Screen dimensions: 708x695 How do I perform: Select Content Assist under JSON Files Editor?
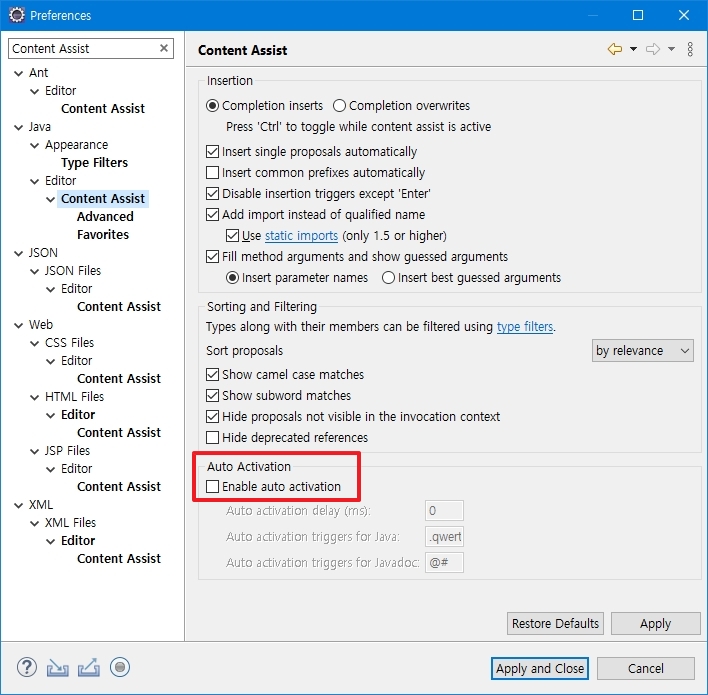pos(119,307)
